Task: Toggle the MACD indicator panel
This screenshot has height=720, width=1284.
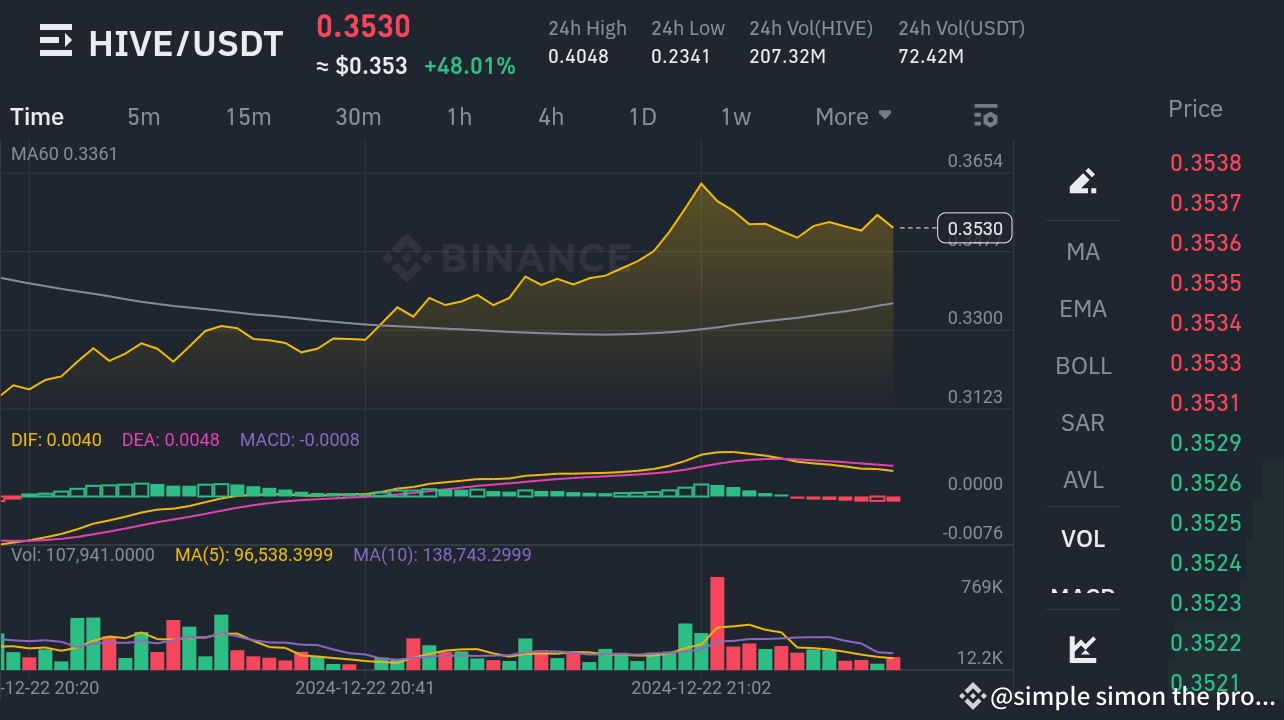Action: pos(1083,596)
